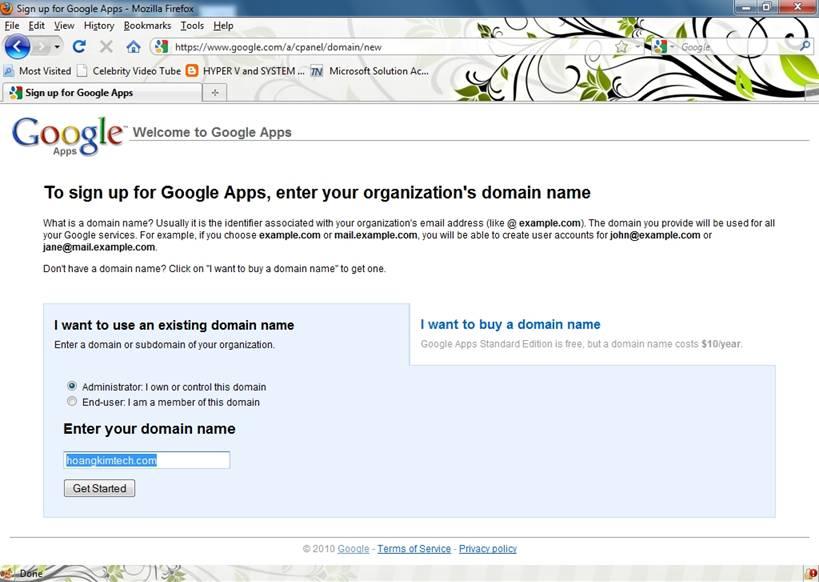The image size is (819, 582).
Task: Reload the page with the refresh icon
Action: (x=79, y=47)
